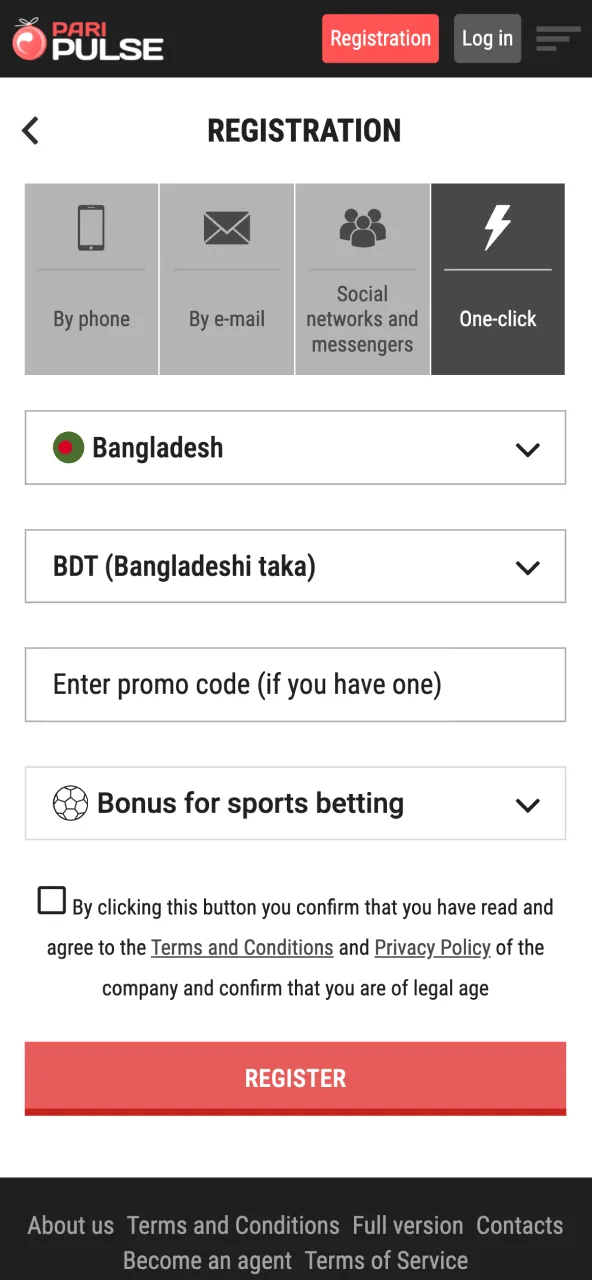The height and width of the screenshot is (1280, 592).
Task: Select the phone icon for phone registration
Action: tap(91, 225)
